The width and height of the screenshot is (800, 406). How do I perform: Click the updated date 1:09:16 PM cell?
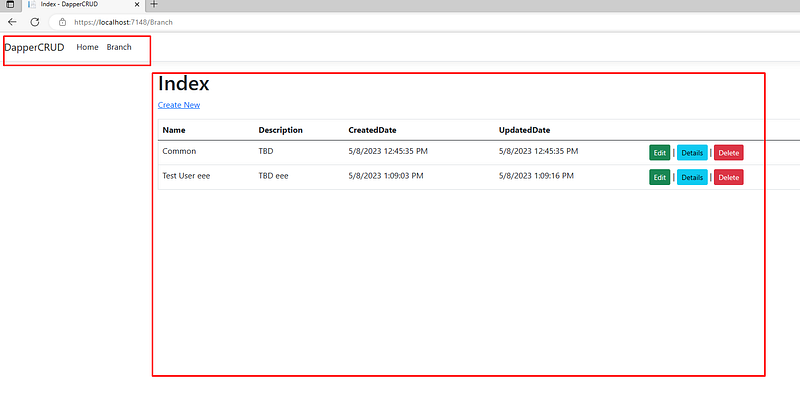[536, 176]
